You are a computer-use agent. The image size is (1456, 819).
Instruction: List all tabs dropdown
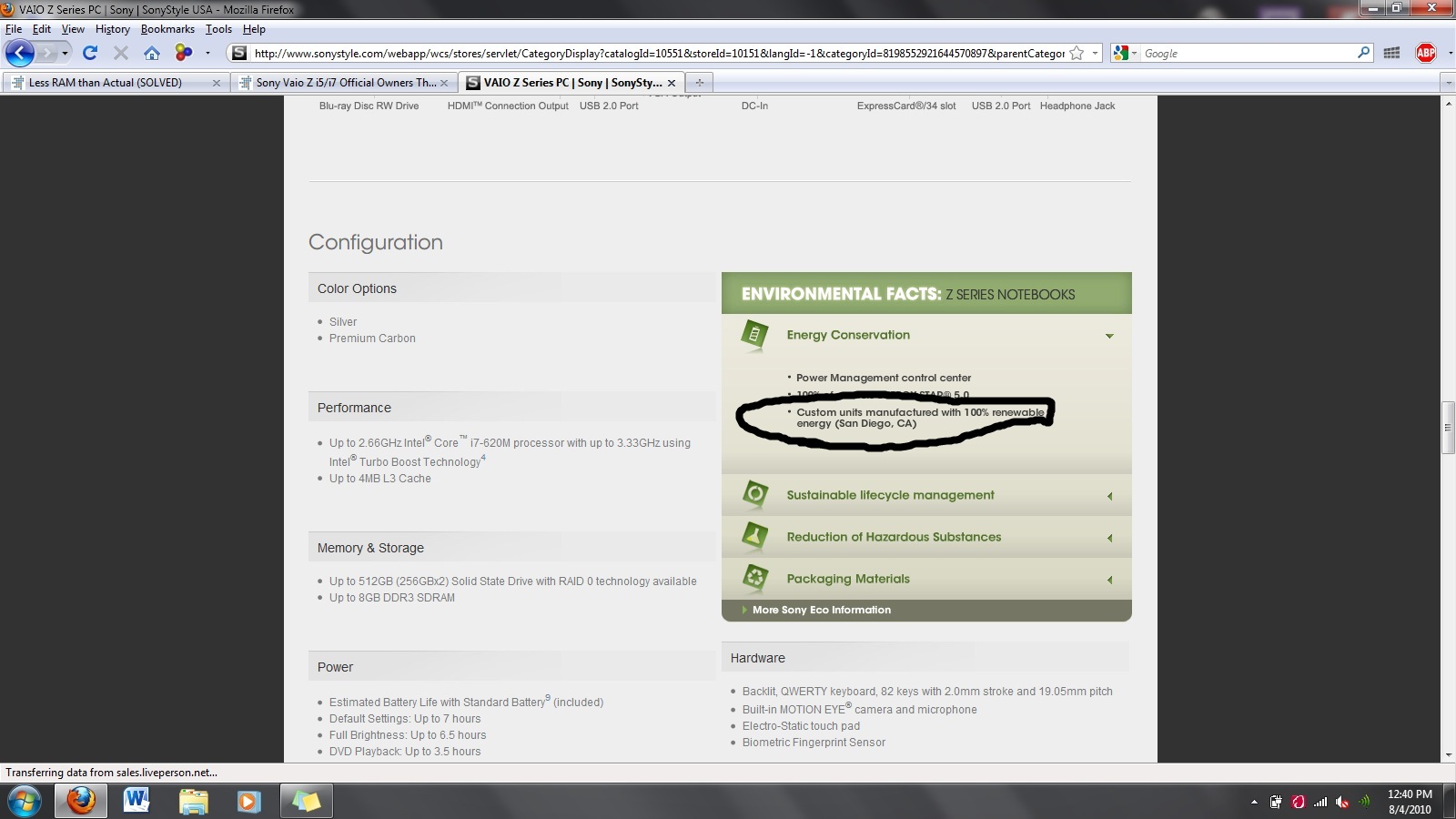click(x=1448, y=83)
